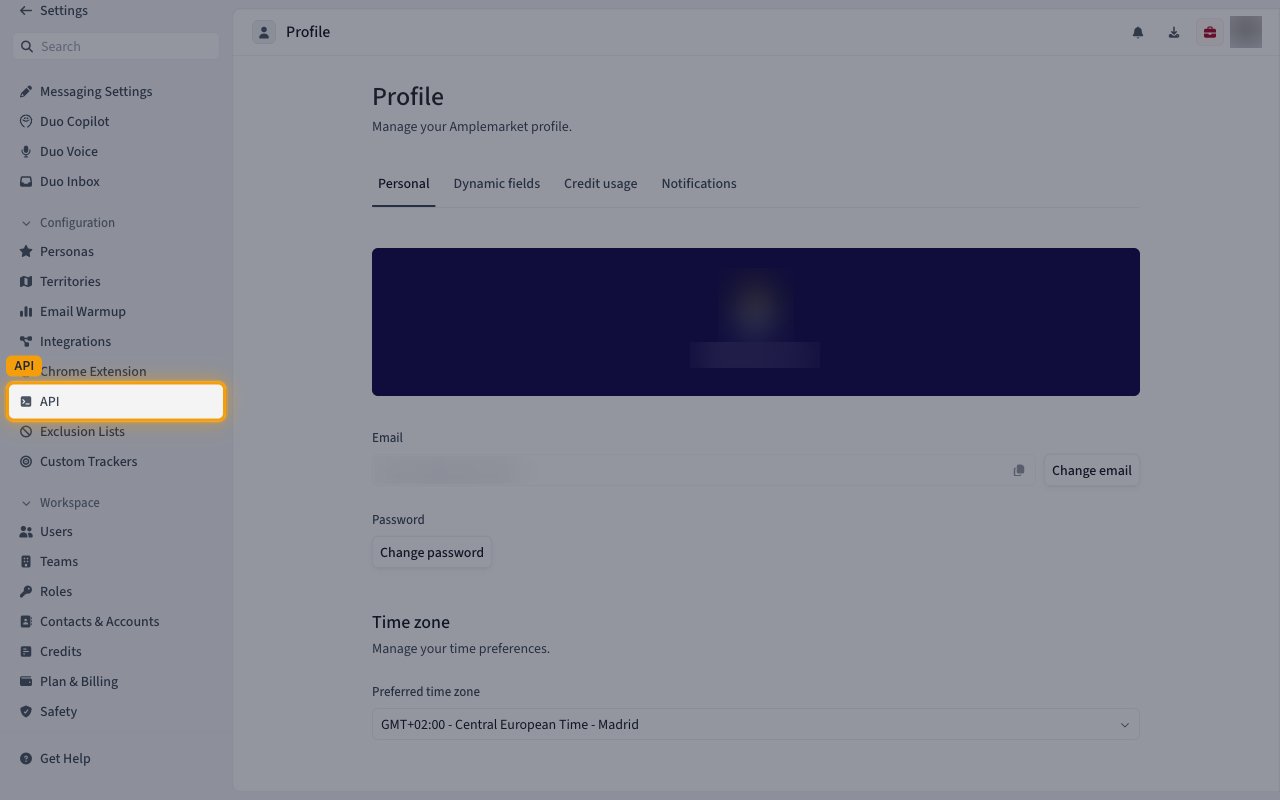Select the Personal tab
This screenshot has width=1280, height=800.
[403, 184]
